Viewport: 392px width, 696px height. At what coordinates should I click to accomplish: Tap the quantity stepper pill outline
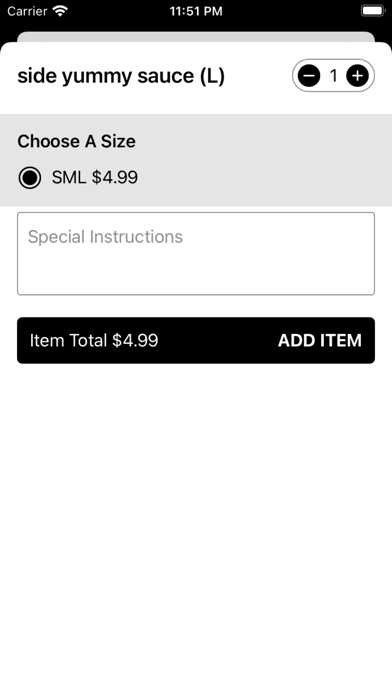click(x=333, y=76)
